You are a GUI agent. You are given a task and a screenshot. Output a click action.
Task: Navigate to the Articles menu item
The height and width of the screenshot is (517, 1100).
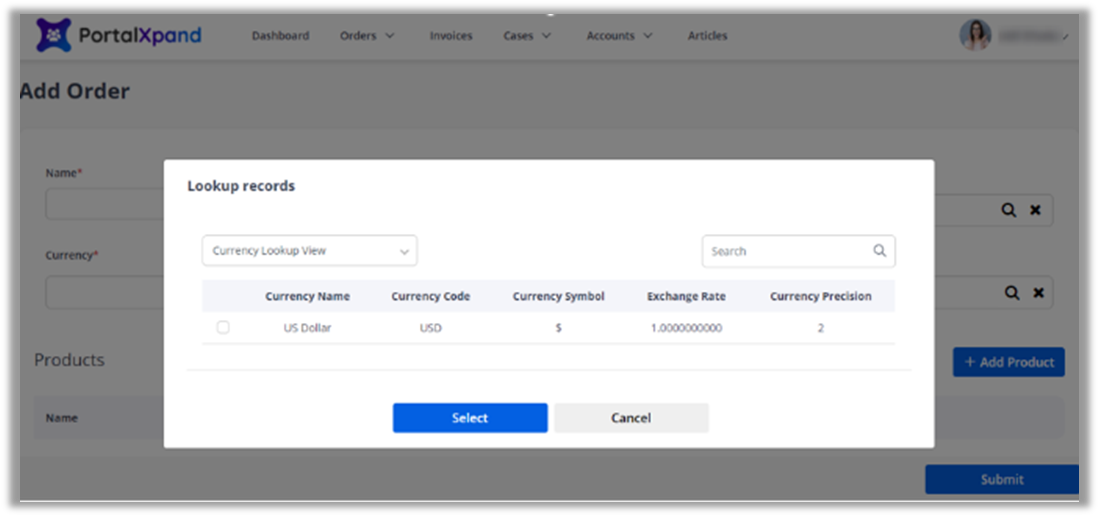pyautogui.click(x=707, y=36)
